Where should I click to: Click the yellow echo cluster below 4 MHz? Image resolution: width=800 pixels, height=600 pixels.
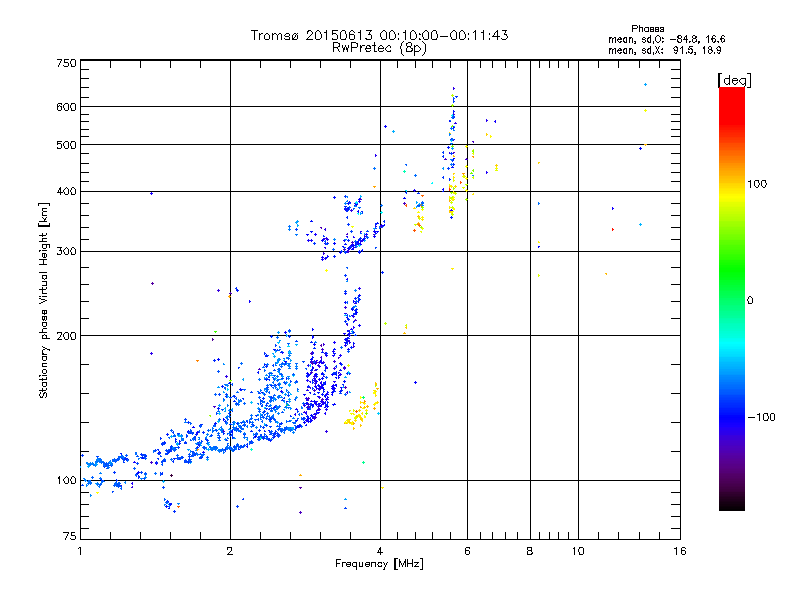pyautogui.click(x=362, y=407)
